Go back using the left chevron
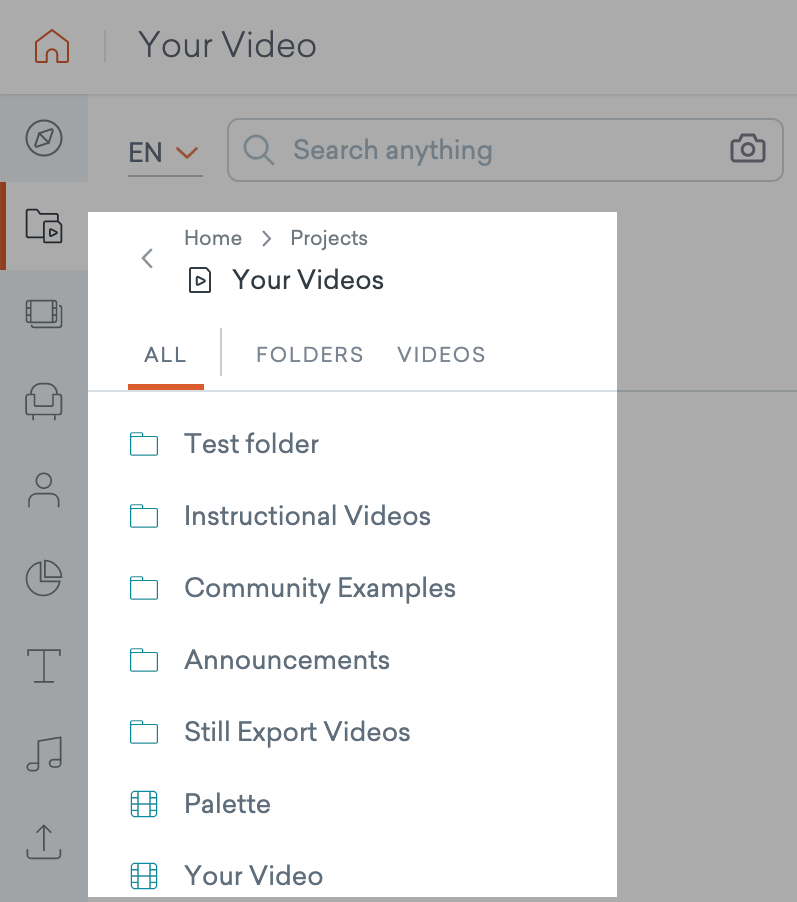 pyautogui.click(x=147, y=258)
